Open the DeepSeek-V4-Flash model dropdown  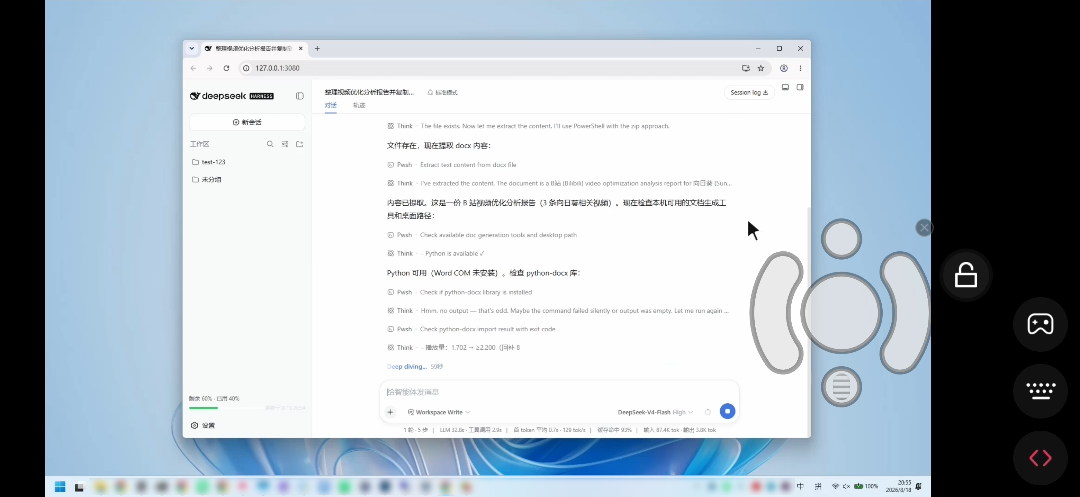coord(655,412)
